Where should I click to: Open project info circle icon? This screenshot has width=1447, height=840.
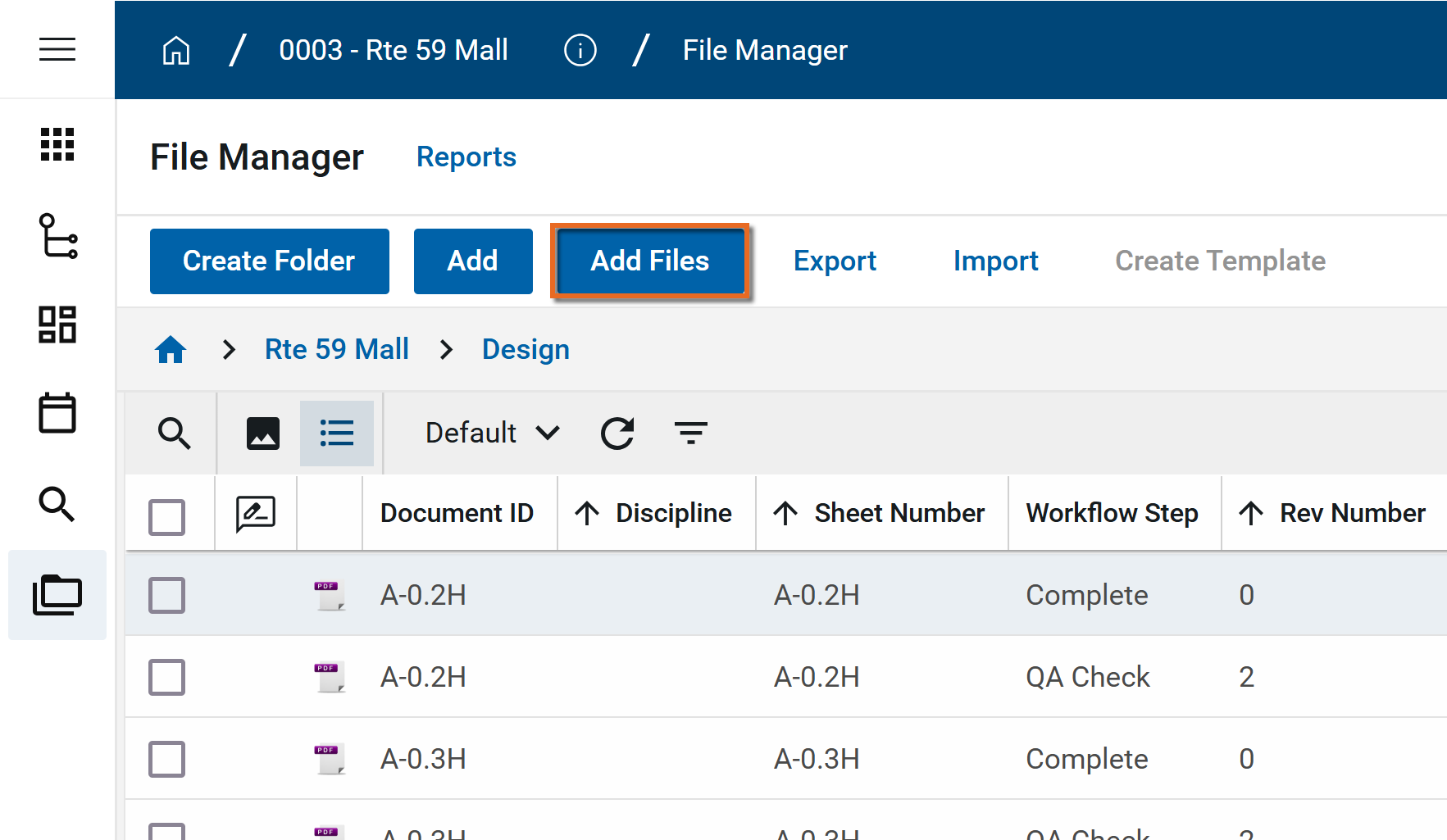click(x=580, y=51)
